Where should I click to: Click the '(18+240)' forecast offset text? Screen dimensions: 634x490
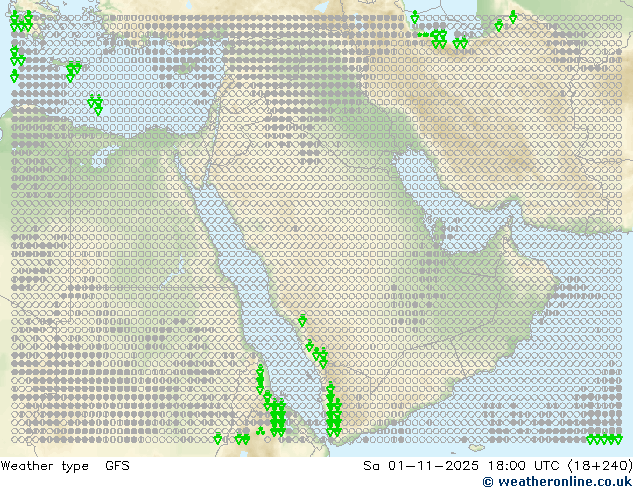[600, 466]
